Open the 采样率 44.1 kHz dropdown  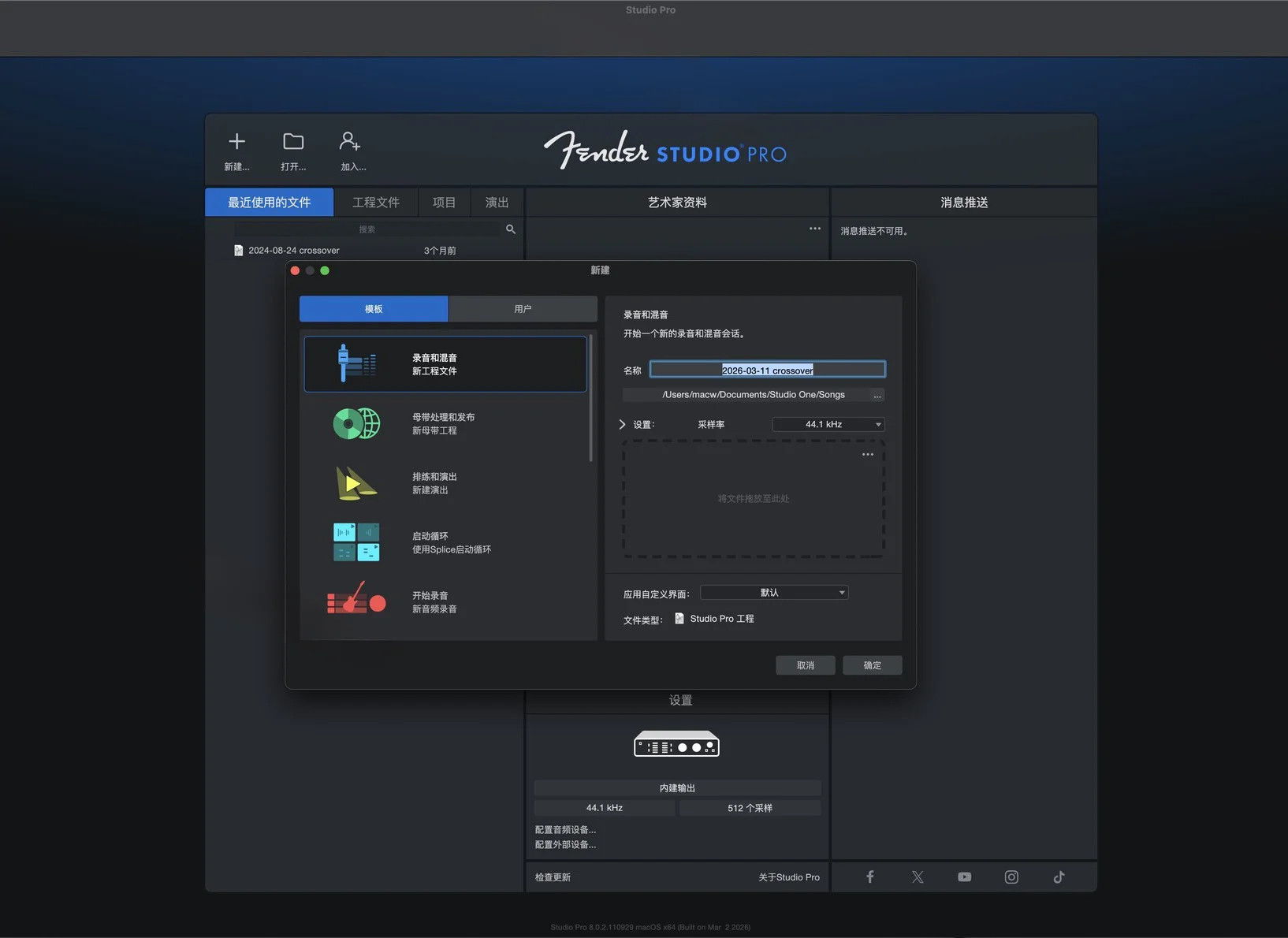coord(828,424)
